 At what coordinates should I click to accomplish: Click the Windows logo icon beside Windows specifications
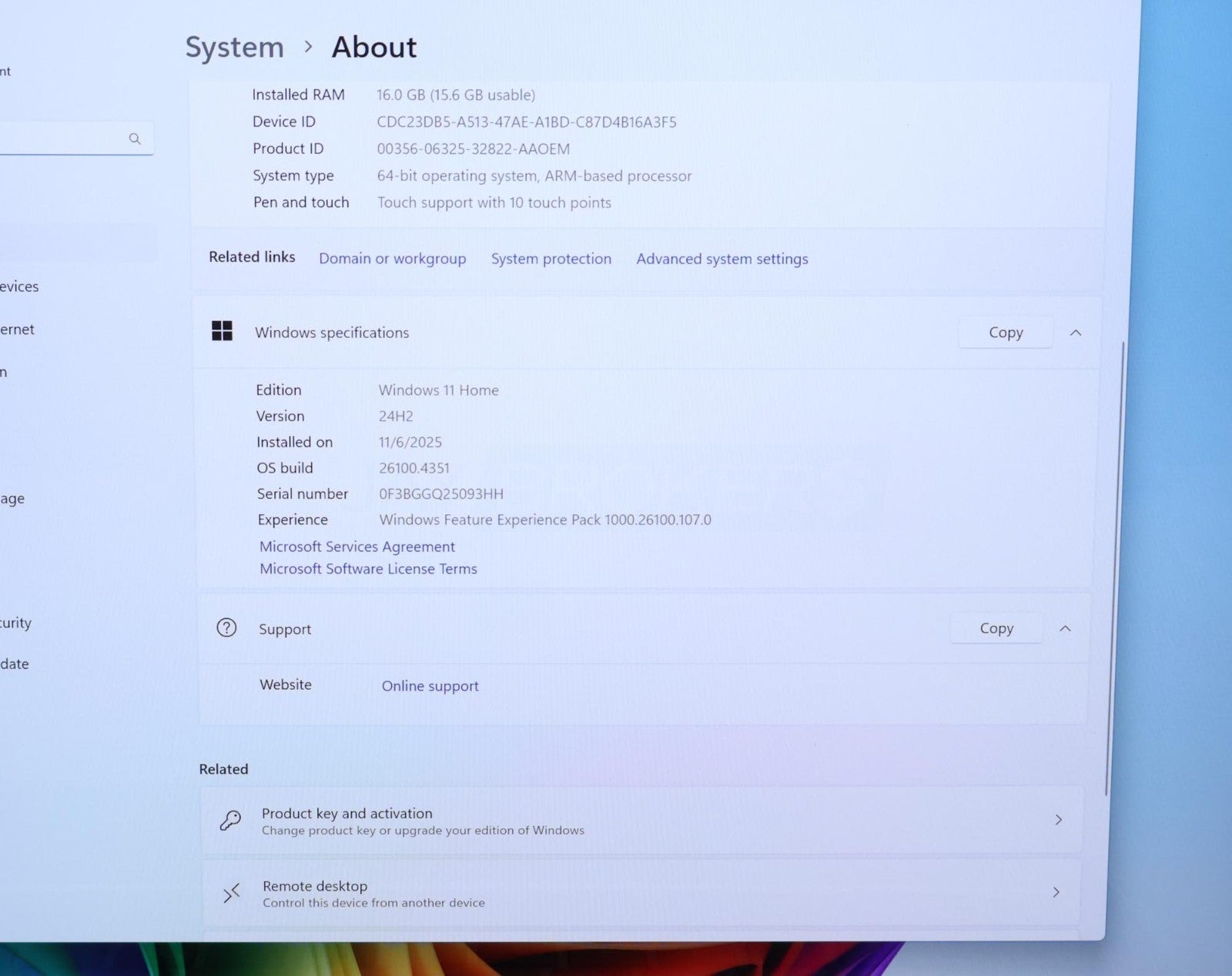pos(222,331)
